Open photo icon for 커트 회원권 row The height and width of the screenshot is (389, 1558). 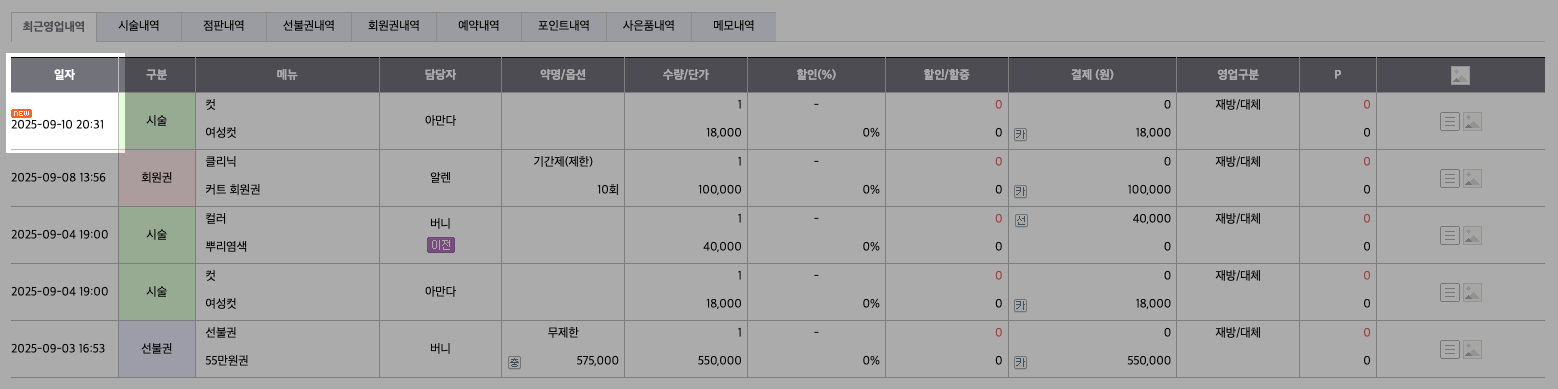1471,179
